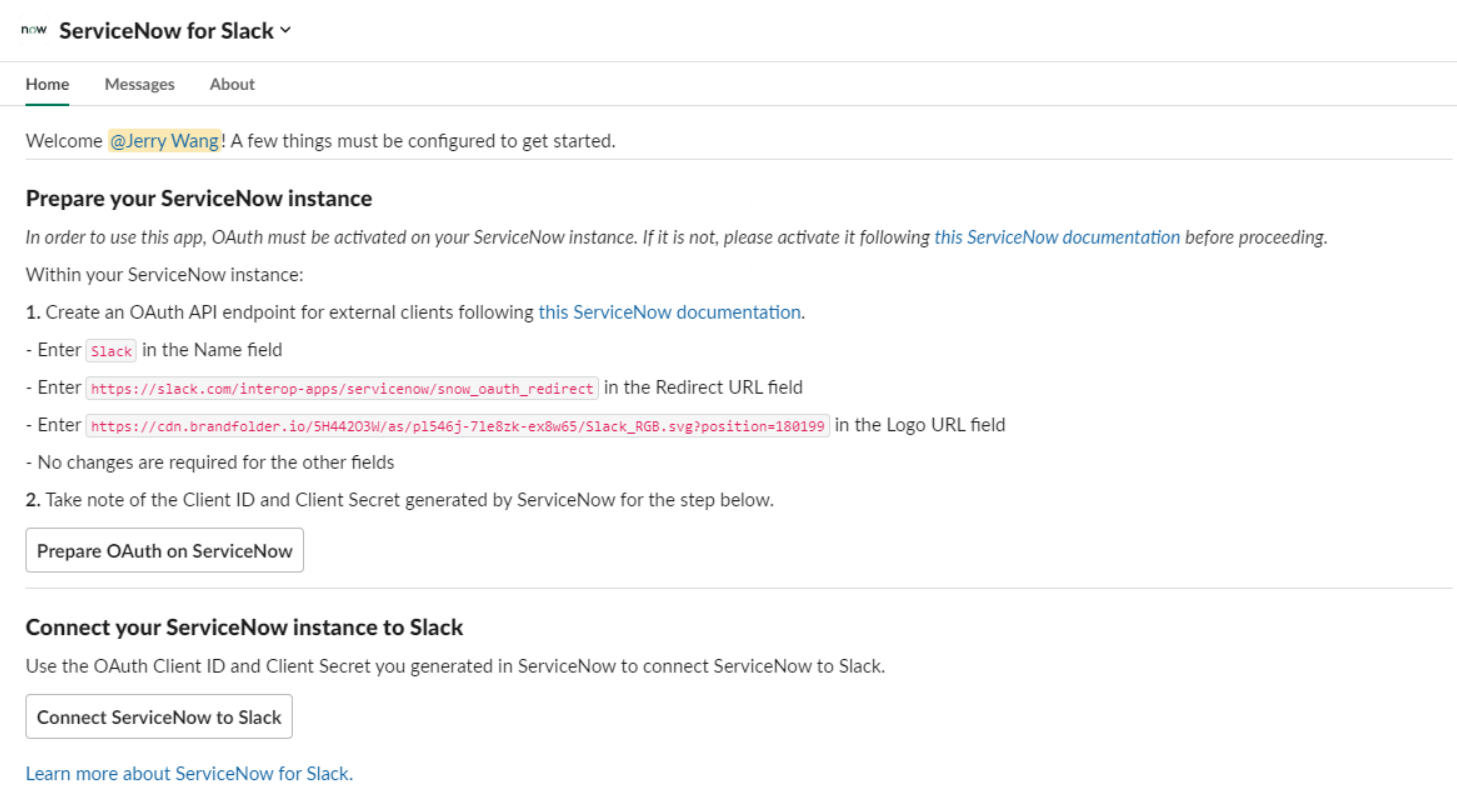Click the brandfolder Logo URL code text
This screenshot has width=1457, height=799.
(x=458, y=426)
